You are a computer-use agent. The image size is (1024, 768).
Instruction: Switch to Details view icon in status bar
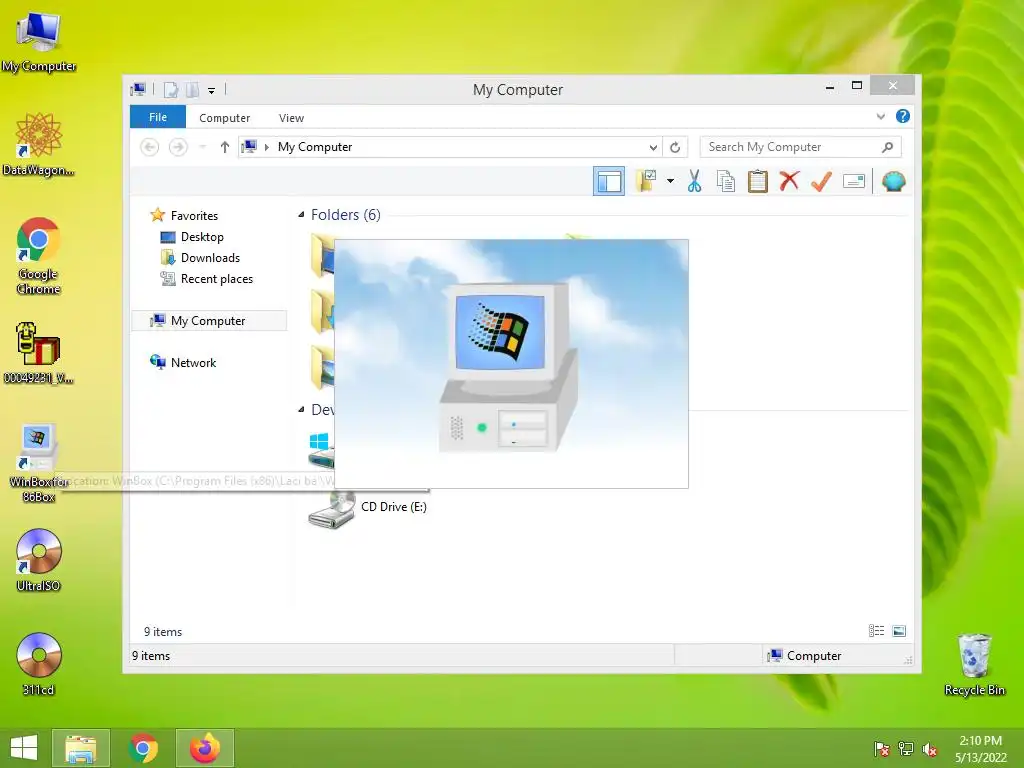[876, 631]
